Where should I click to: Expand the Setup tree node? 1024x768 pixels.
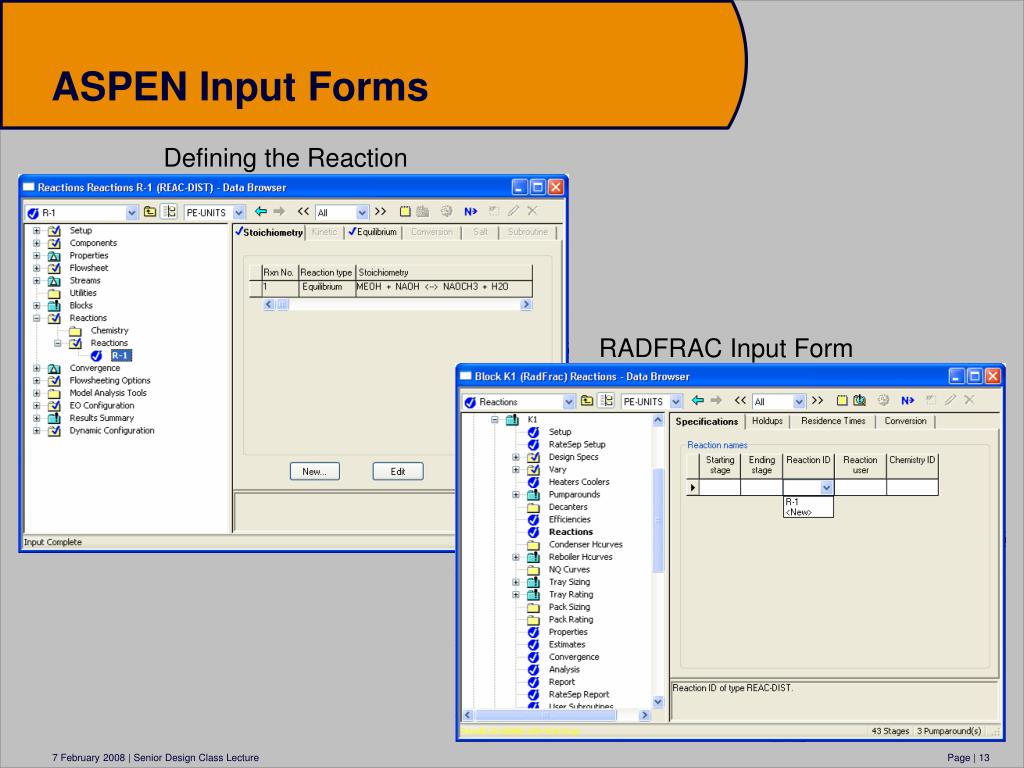[37, 231]
